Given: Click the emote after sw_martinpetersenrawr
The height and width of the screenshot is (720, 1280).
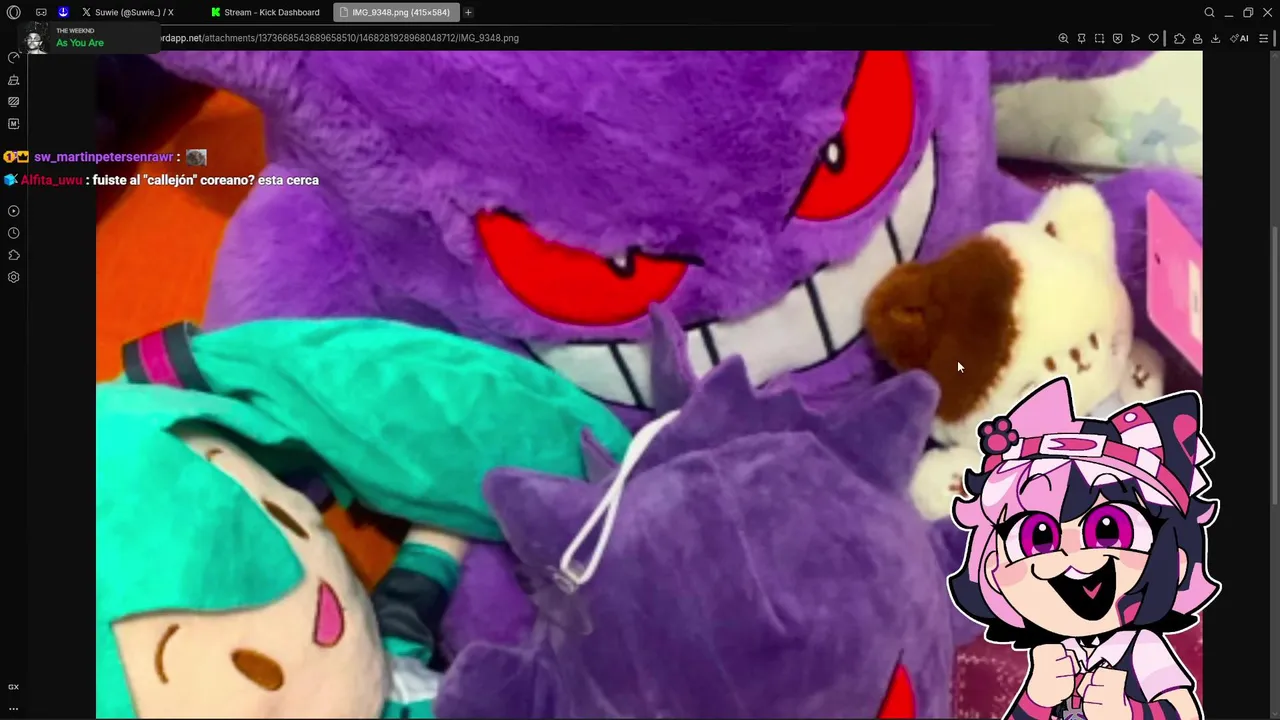Looking at the screenshot, I should pos(196,157).
